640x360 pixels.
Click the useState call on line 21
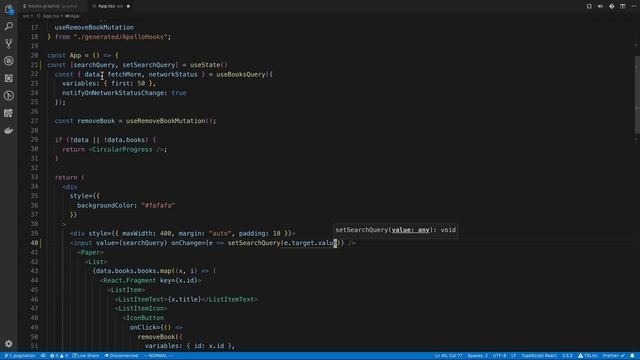click(209, 65)
